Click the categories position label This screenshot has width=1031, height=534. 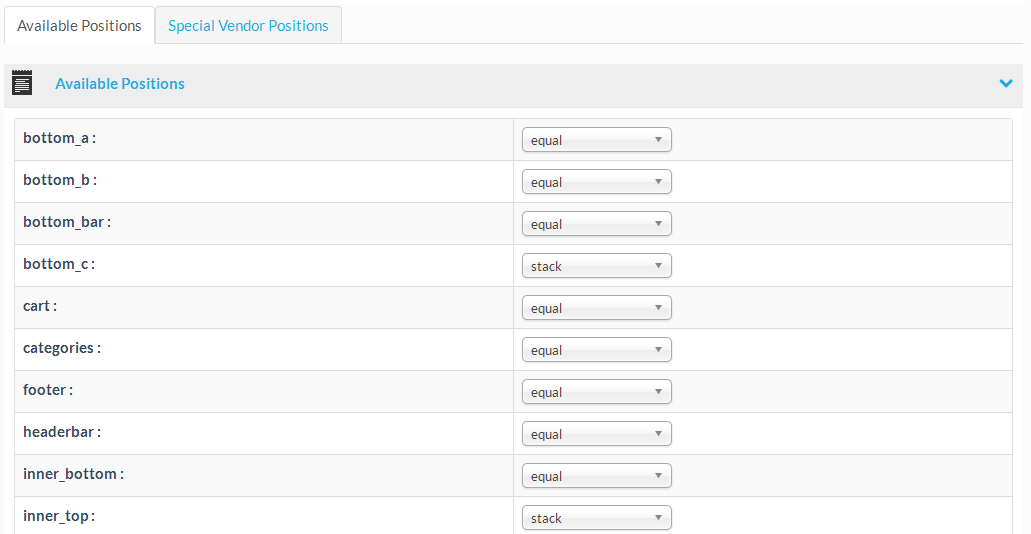[61, 348]
